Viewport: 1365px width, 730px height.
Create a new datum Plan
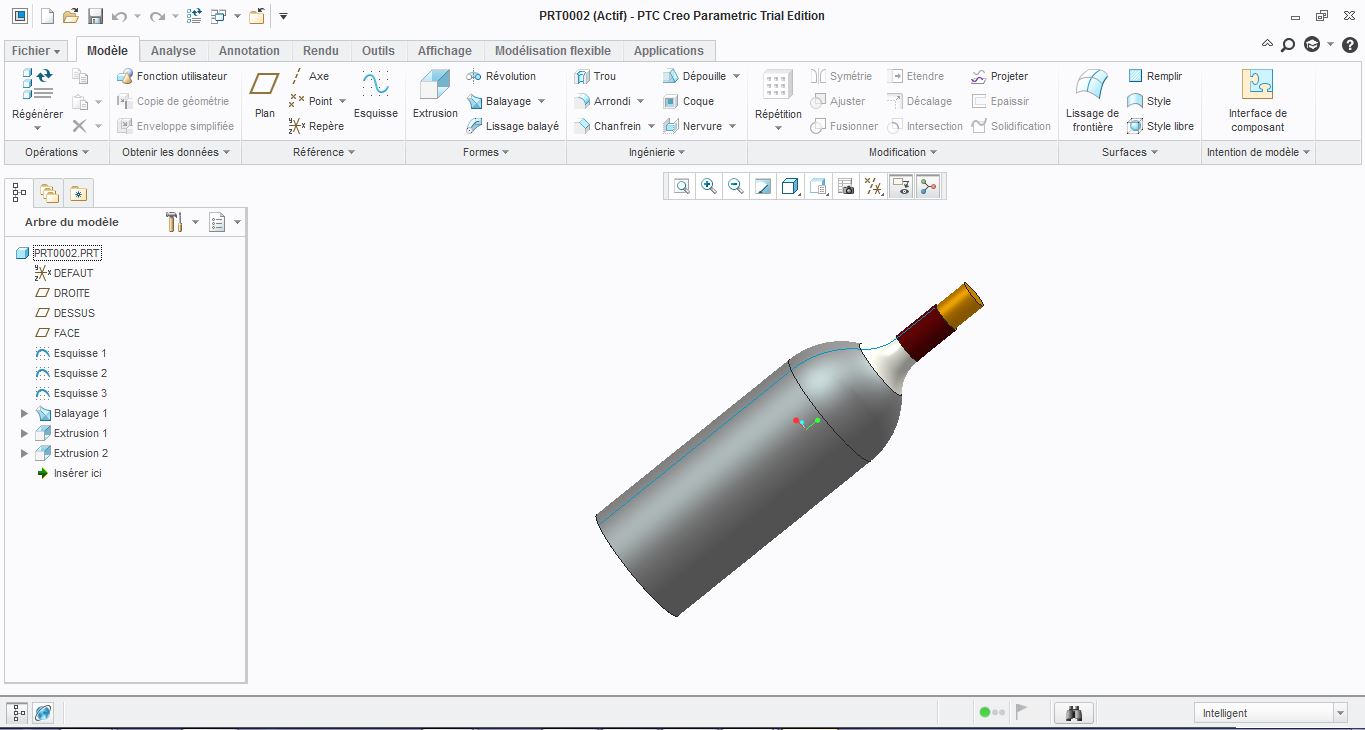(265, 95)
